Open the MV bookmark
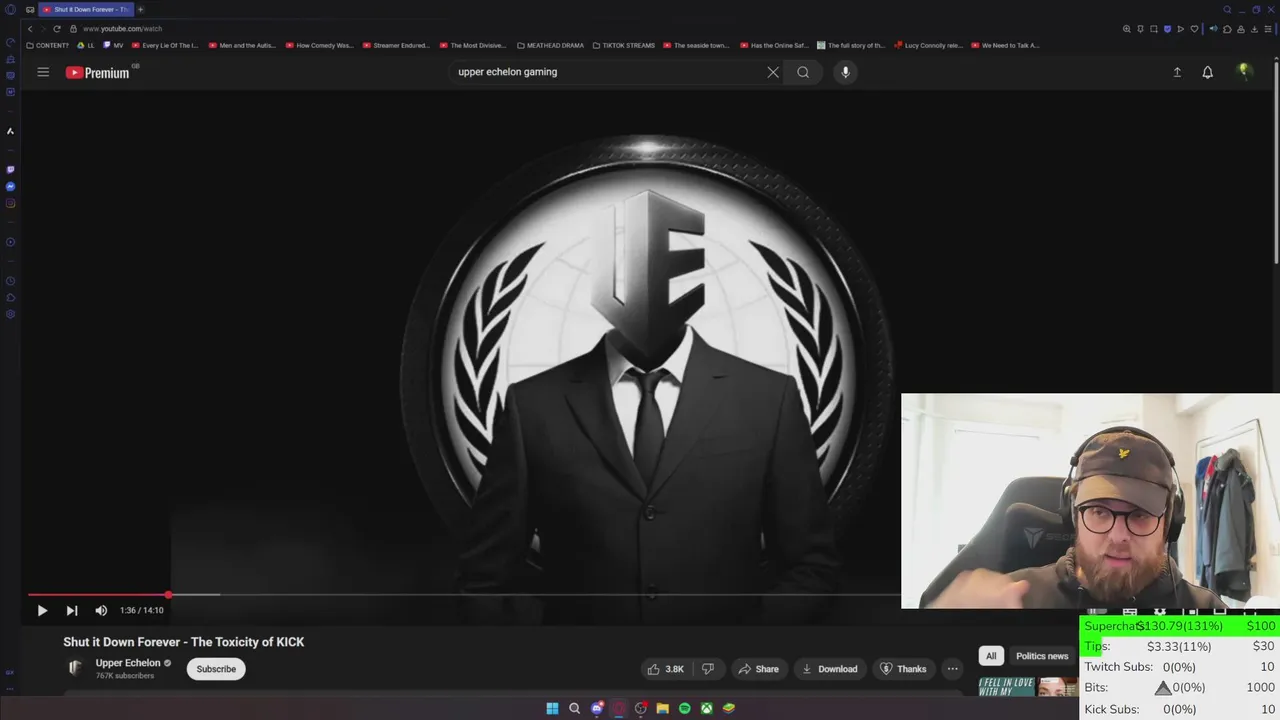 point(114,45)
